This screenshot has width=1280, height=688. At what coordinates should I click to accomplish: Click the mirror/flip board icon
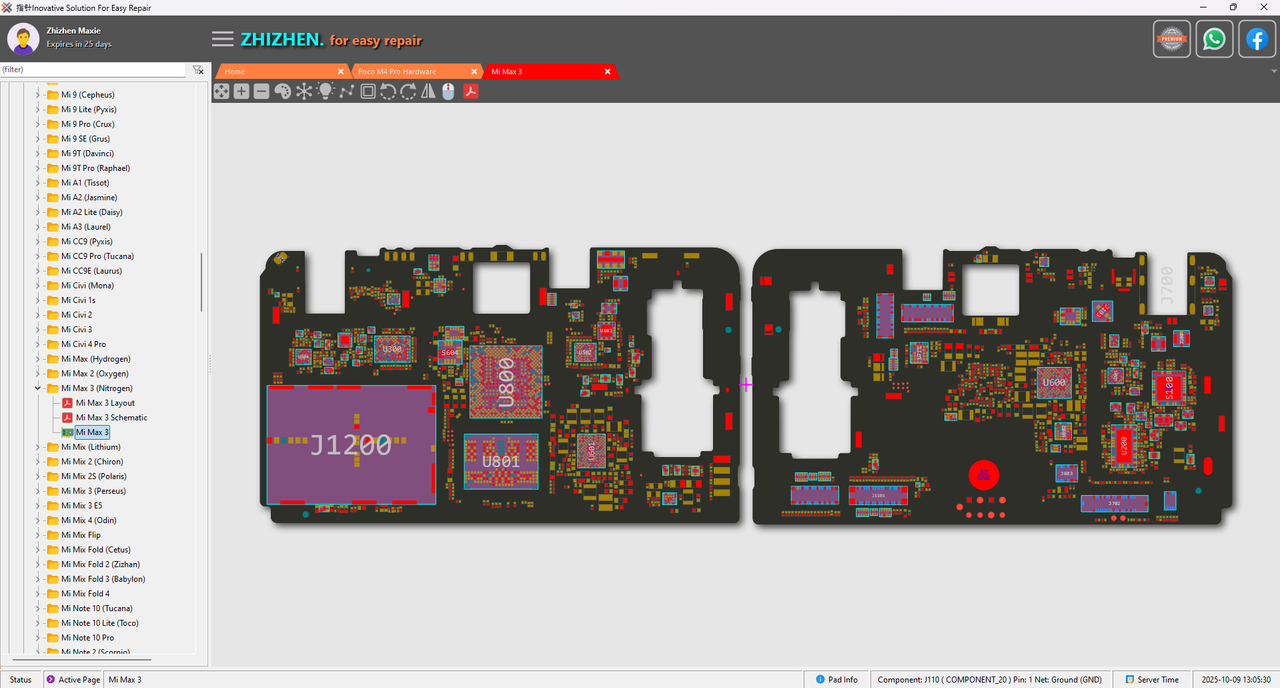428,91
